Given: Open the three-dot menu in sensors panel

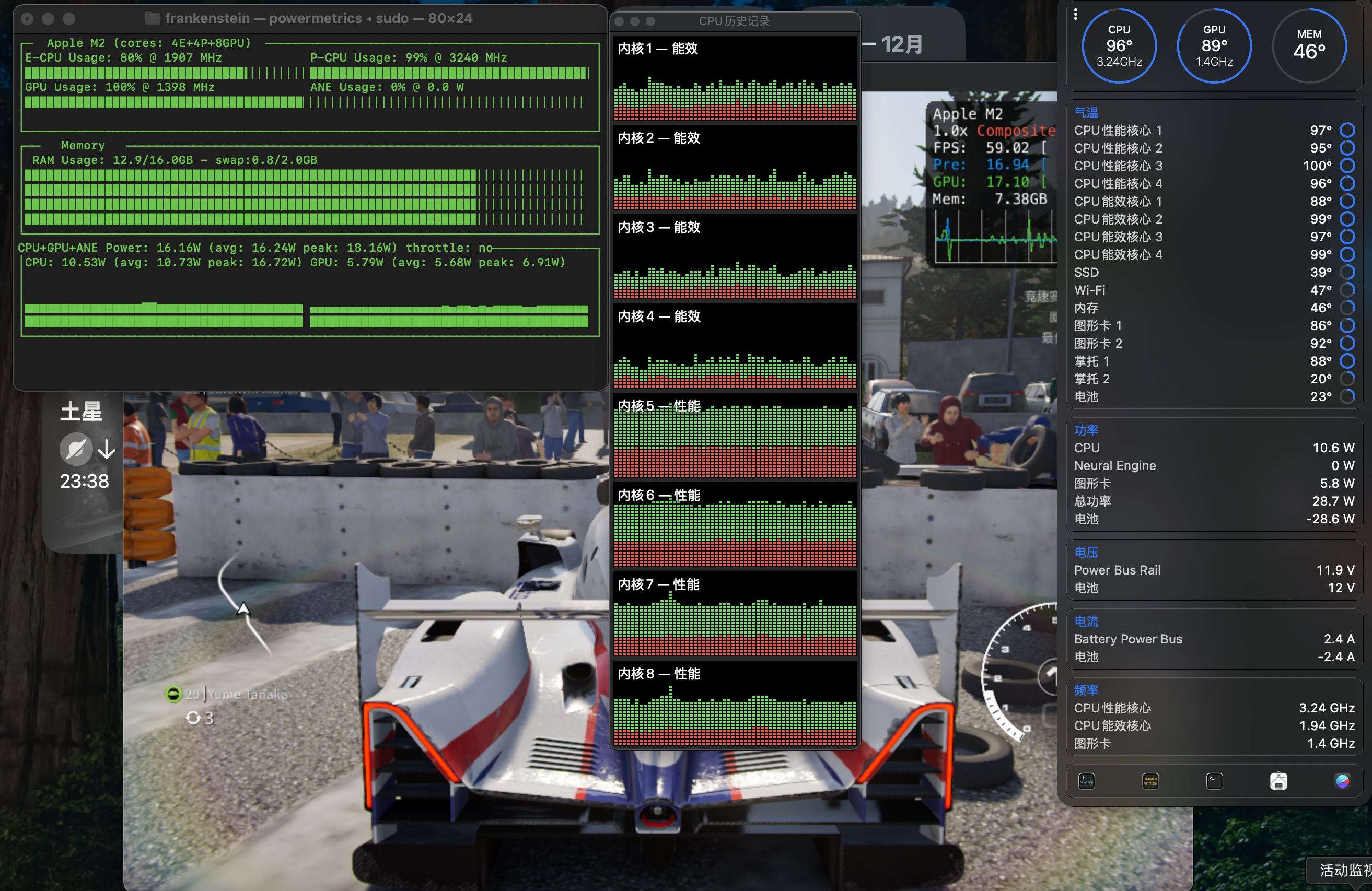Looking at the screenshot, I should tap(1076, 14).
